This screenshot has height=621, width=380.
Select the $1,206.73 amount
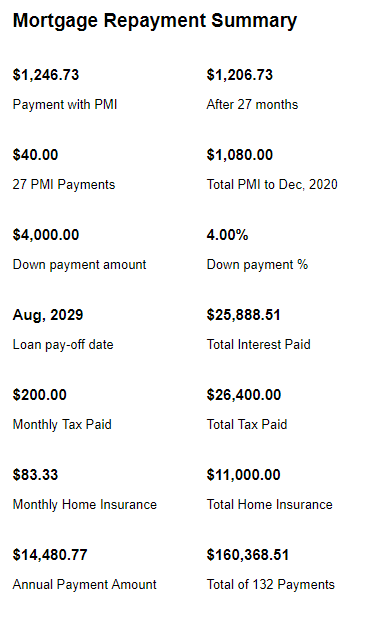pyautogui.click(x=240, y=75)
